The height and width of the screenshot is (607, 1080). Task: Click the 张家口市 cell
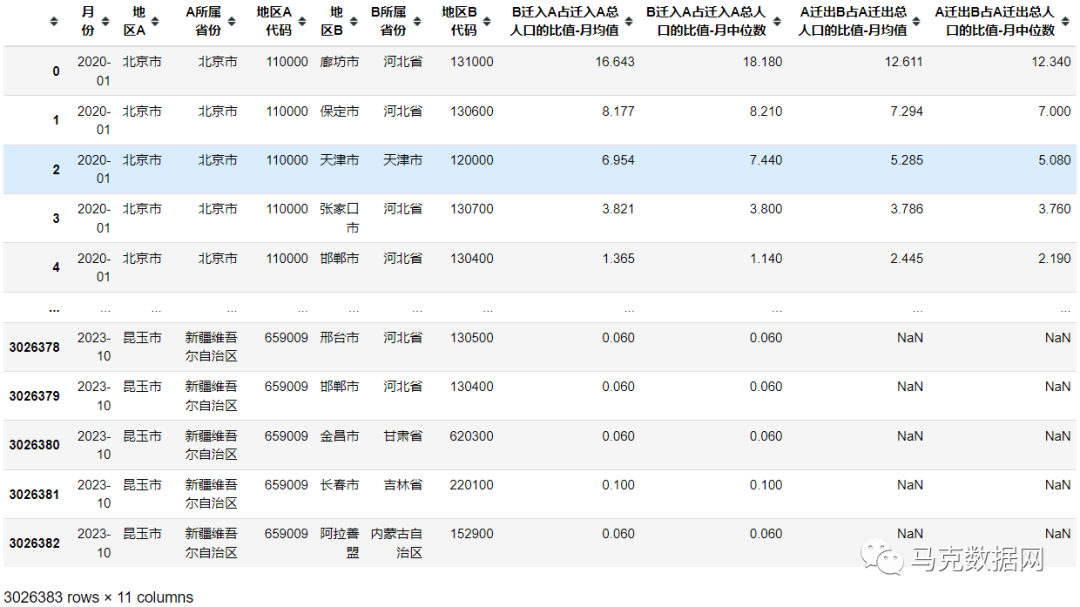pyautogui.click(x=340, y=218)
